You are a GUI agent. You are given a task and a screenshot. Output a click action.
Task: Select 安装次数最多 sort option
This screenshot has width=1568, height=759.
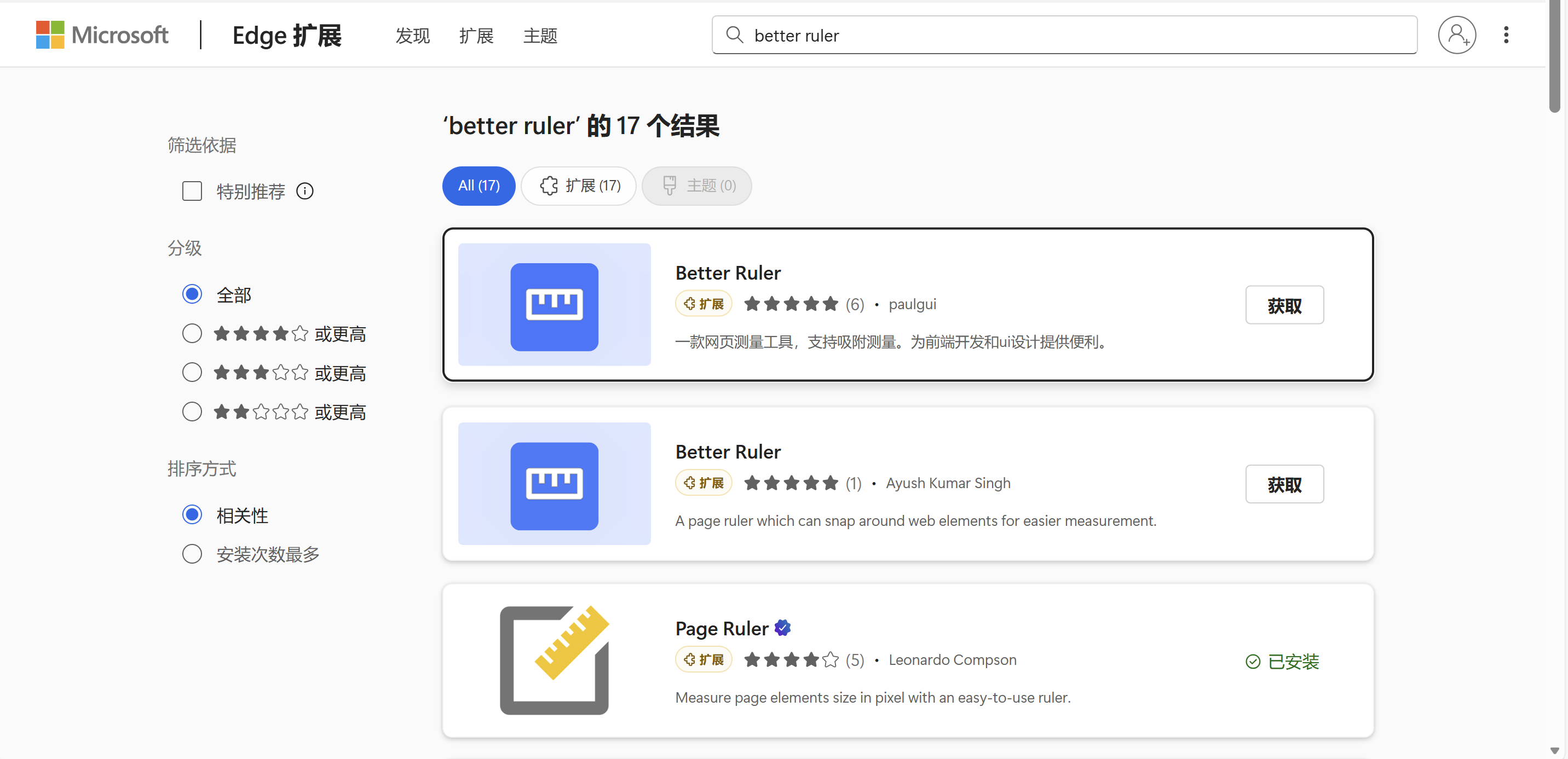pyautogui.click(x=192, y=553)
